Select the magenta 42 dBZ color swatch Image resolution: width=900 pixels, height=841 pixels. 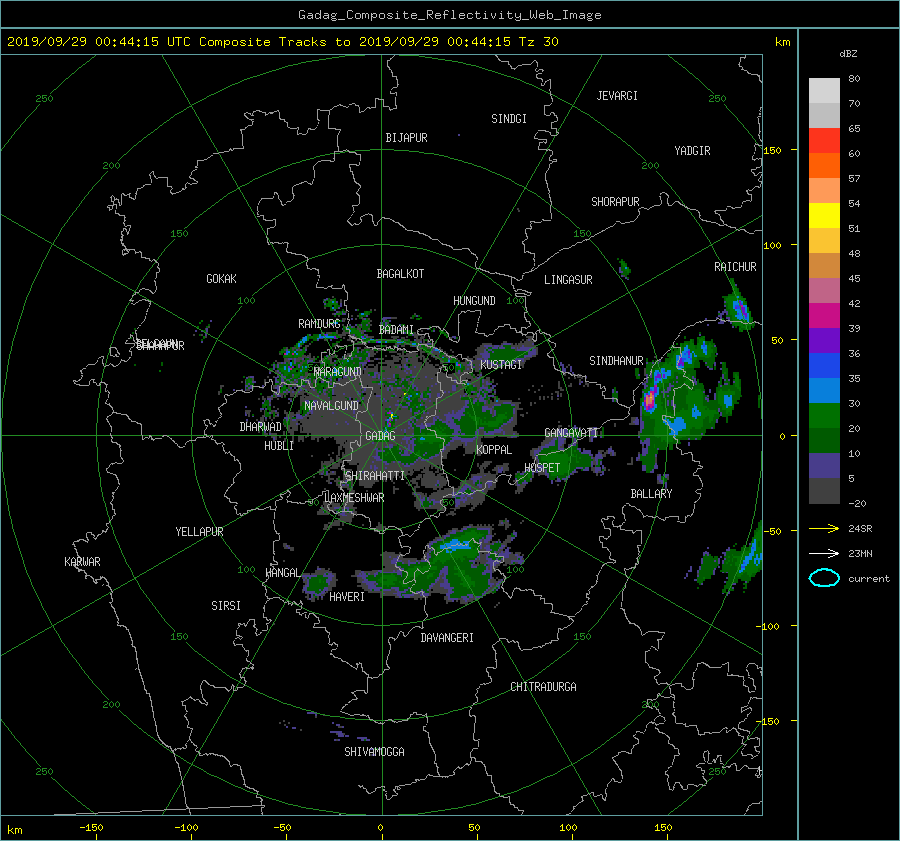click(x=824, y=315)
